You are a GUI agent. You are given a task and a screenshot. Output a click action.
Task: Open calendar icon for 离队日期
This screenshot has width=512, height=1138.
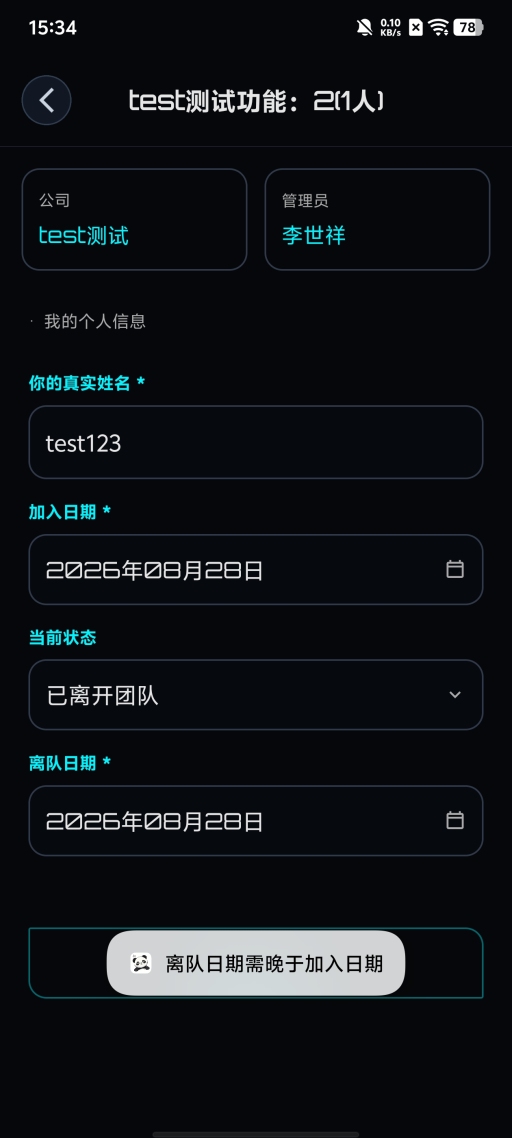[x=455, y=820]
